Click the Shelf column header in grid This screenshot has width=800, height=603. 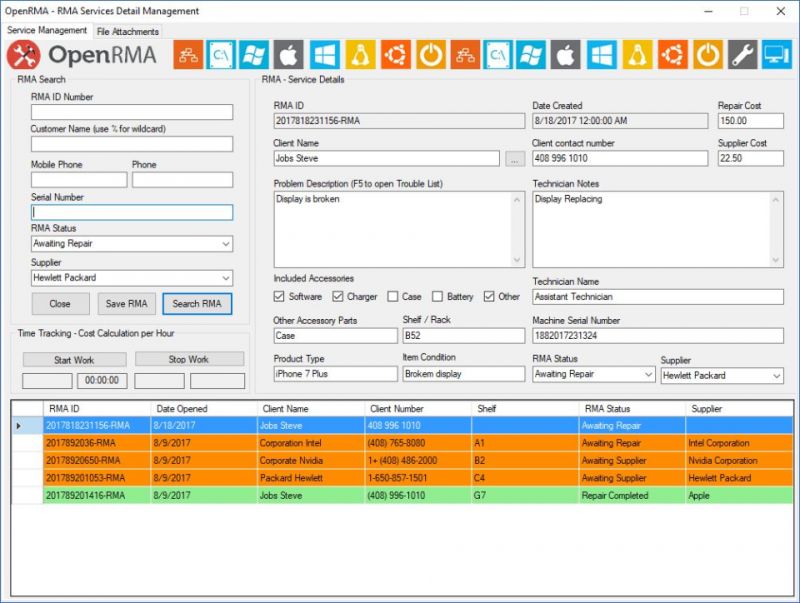526,409
